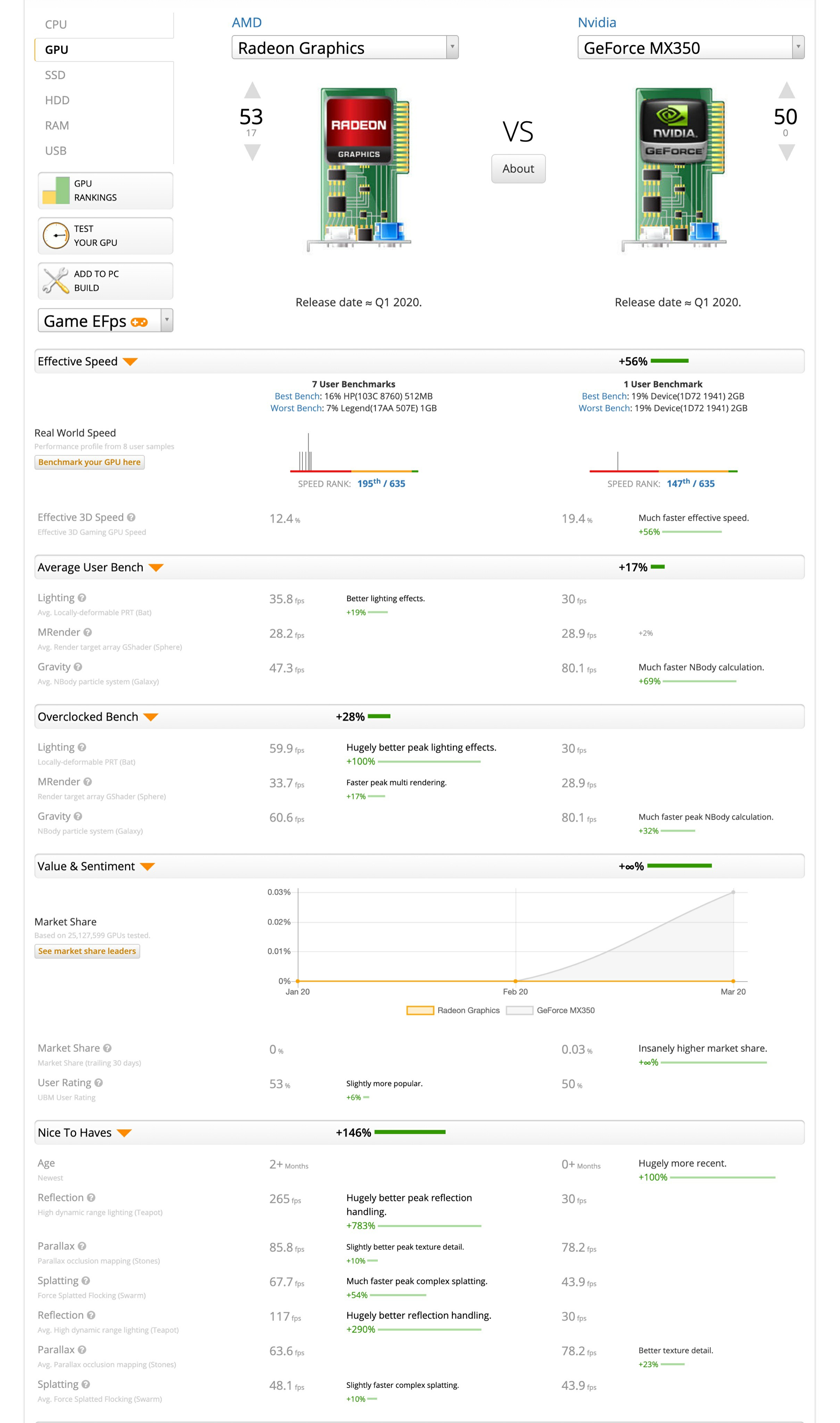The height and width of the screenshot is (1423, 840).
Task: Downvote the GeForce MX350 rating arrow
Action: tap(786, 152)
